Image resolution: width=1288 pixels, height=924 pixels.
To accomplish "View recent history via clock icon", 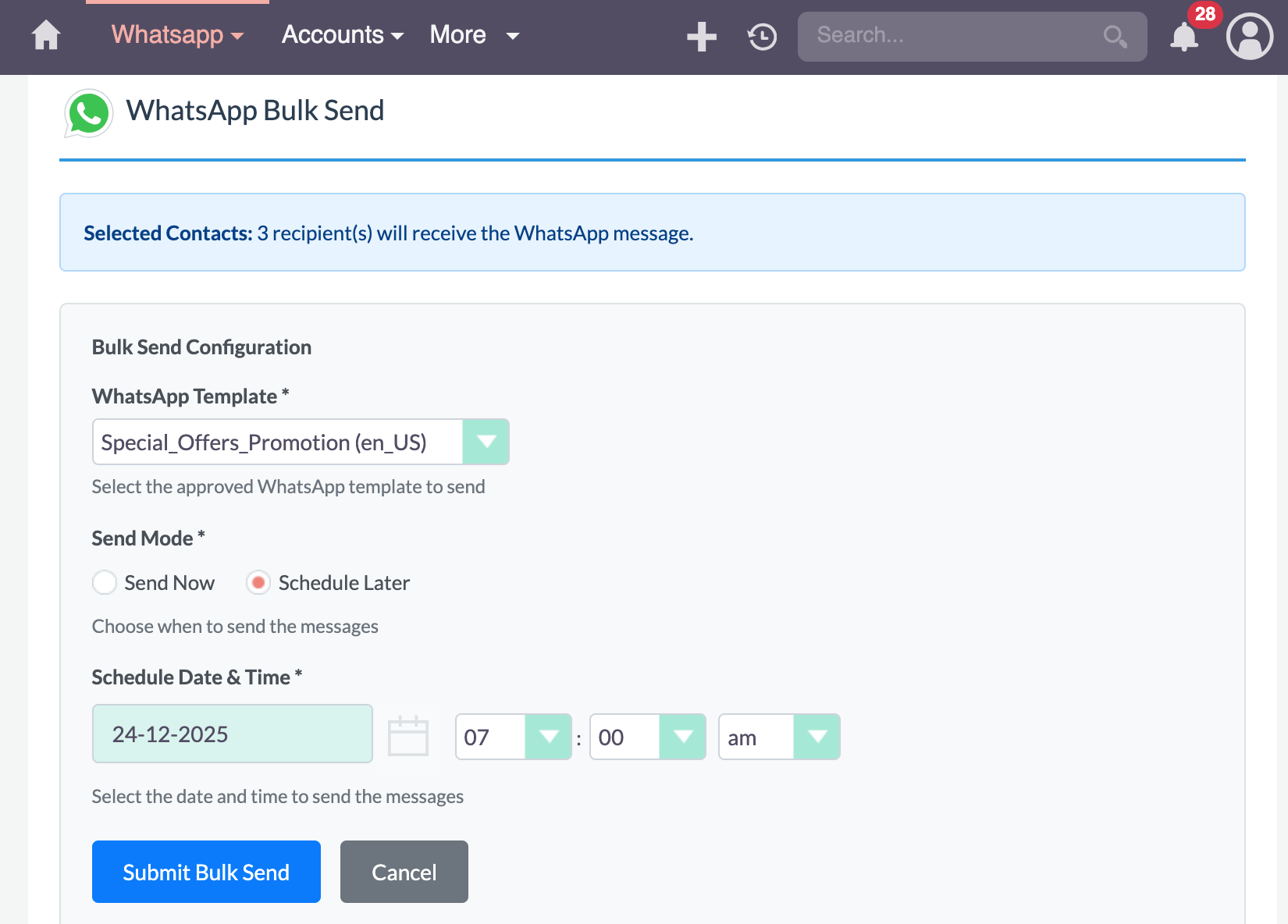I will (x=761, y=36).
